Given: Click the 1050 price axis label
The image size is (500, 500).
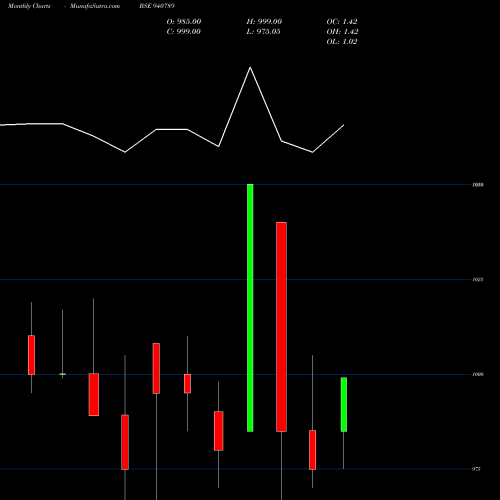Looking at the screenshot, I should point(478,185).
